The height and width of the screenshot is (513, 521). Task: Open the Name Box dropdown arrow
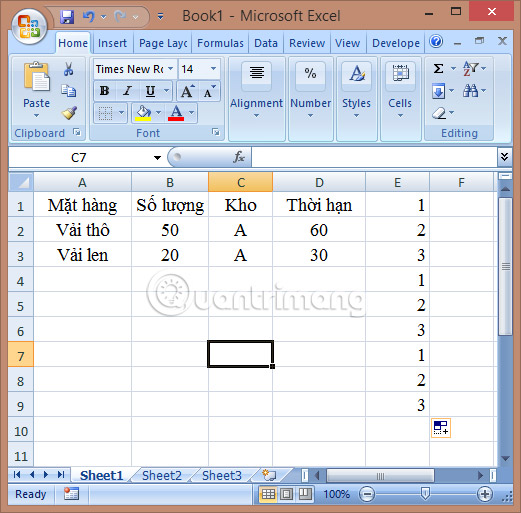157,157
